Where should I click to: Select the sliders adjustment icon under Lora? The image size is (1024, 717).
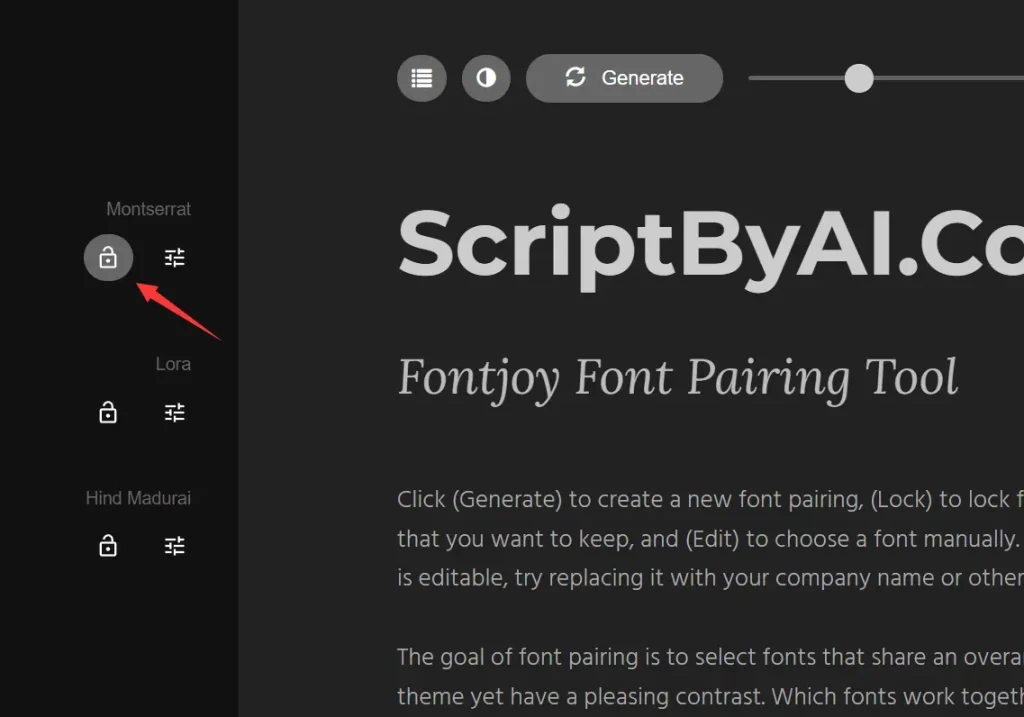(x=174, y=412)
